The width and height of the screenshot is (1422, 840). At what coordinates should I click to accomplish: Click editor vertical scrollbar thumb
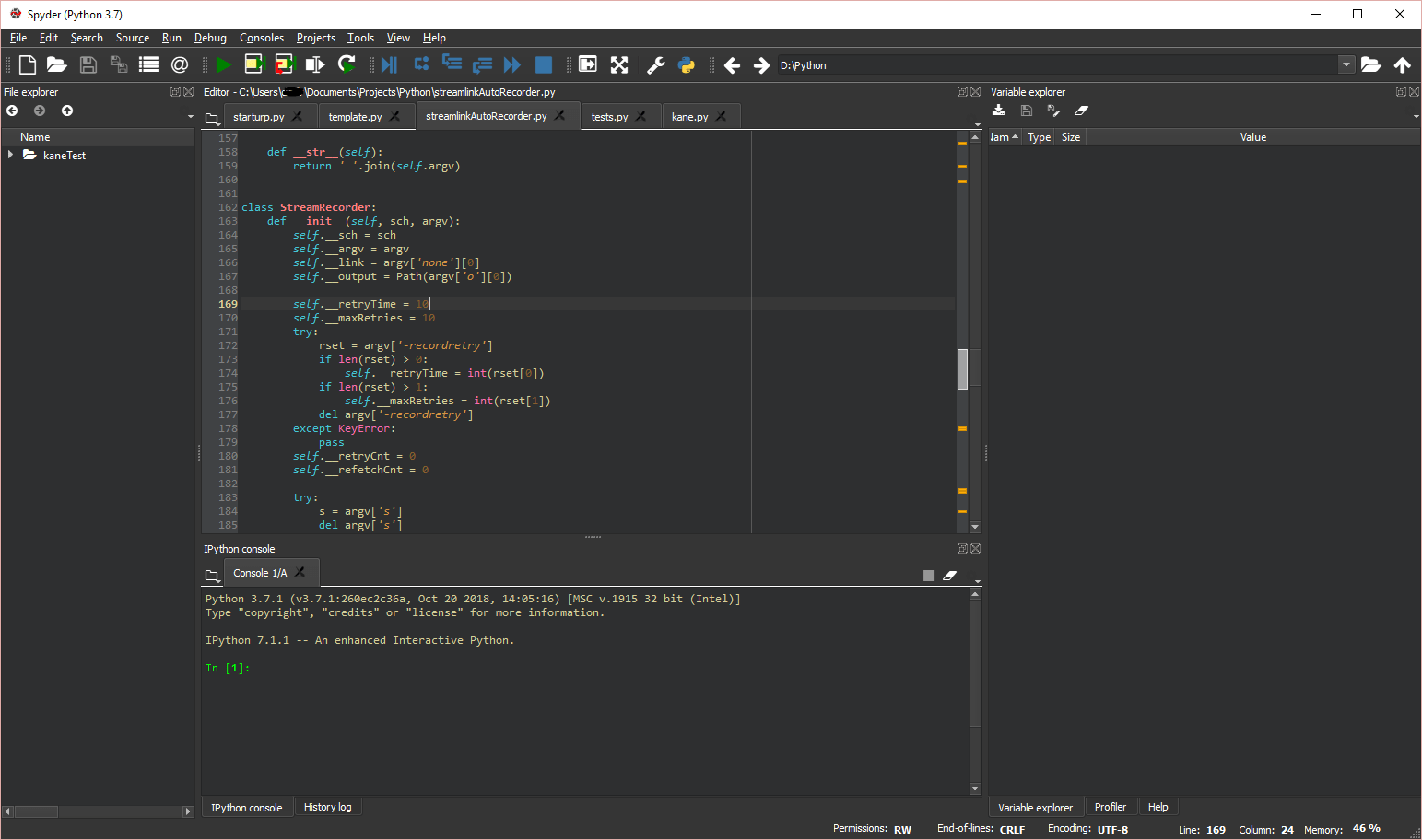coord(962,368)
